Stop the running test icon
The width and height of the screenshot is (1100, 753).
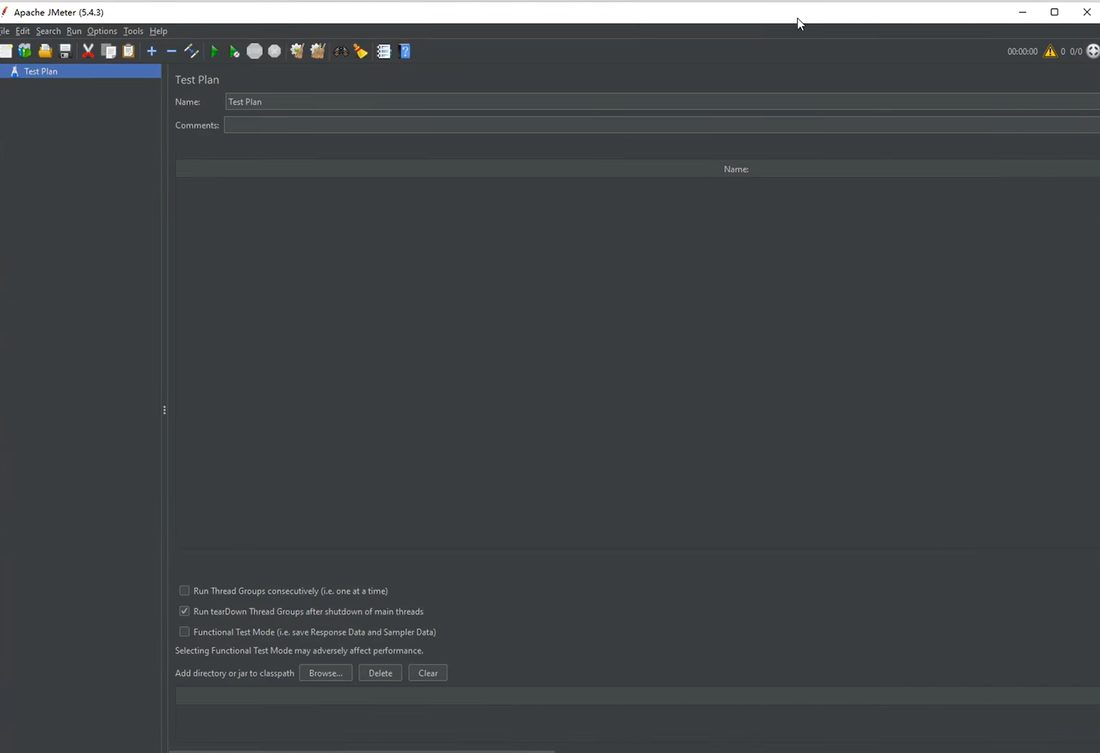tap(255, 51)
